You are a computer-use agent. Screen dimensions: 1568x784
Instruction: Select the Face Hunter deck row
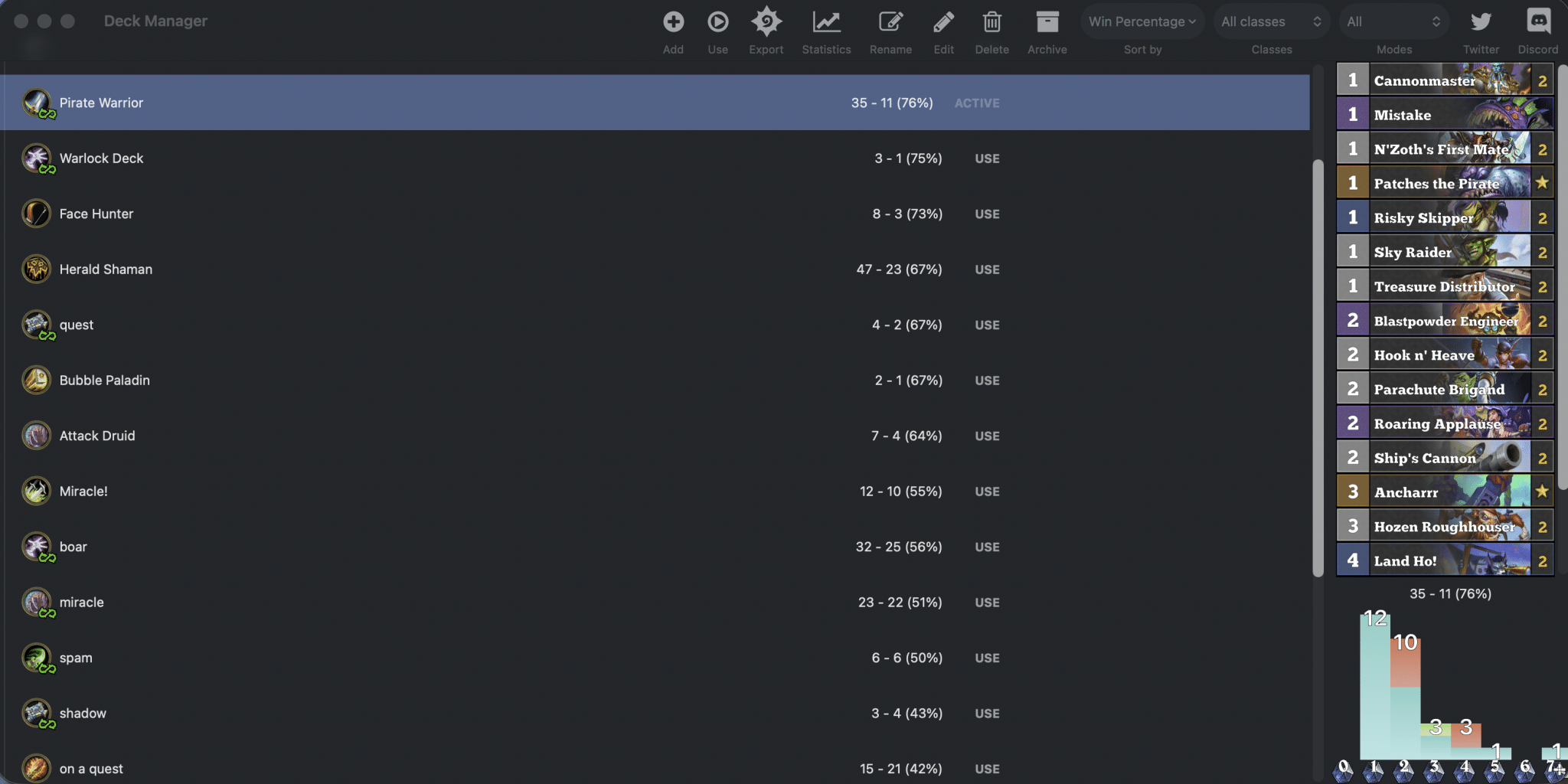pyautogui.click(x=655, y=214)
